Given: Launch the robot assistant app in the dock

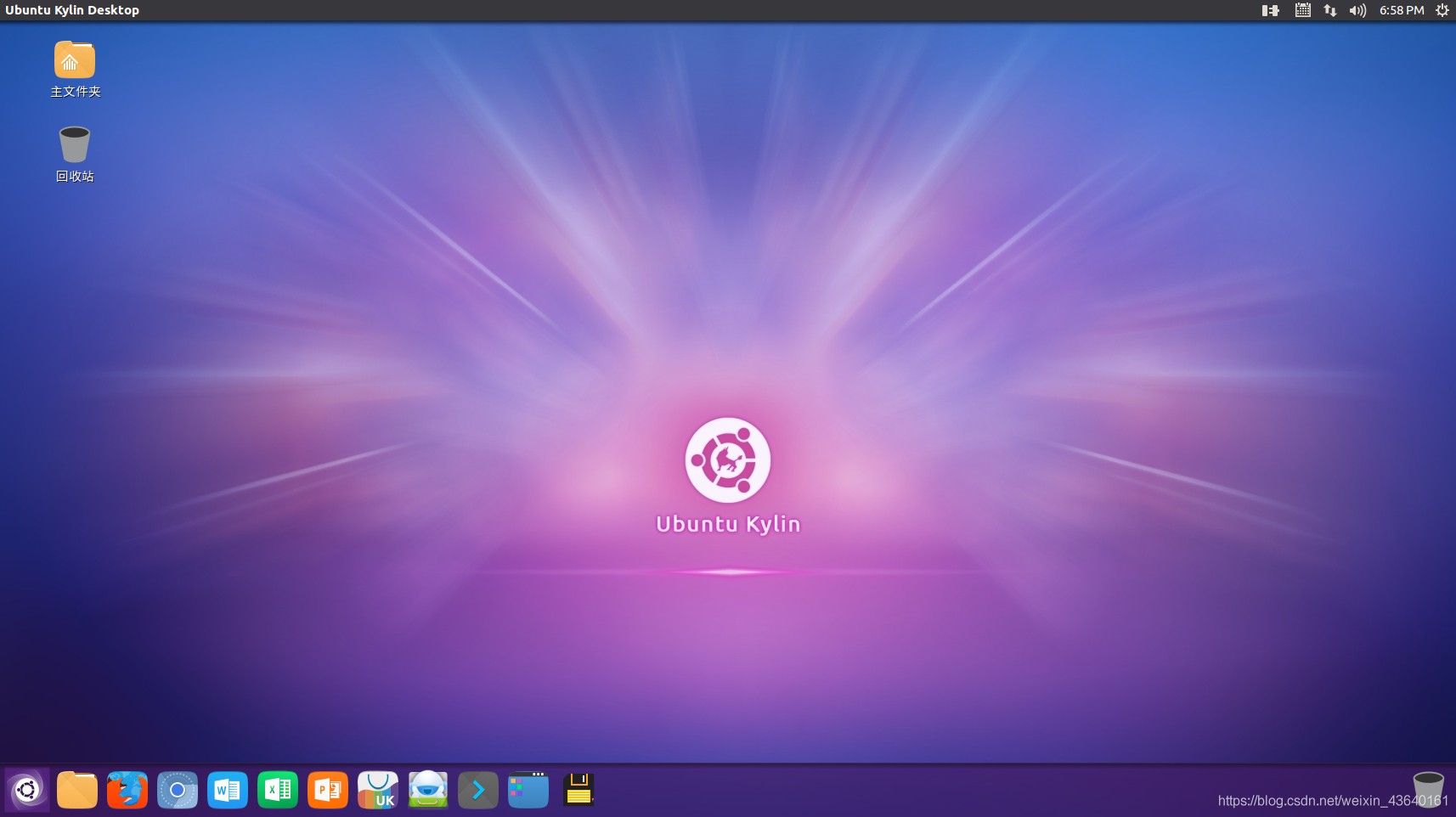Looking at the screenshot, I should click(428, 791).
